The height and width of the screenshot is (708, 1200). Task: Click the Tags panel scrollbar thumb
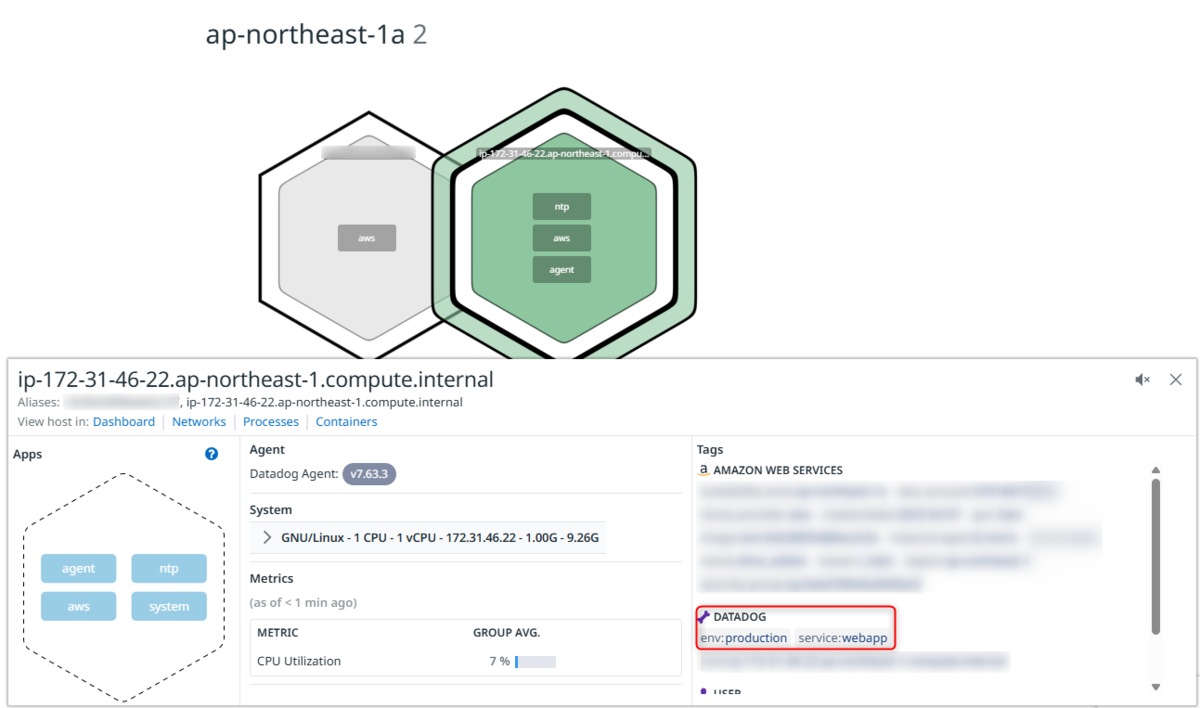click(x=1156, y=556)
